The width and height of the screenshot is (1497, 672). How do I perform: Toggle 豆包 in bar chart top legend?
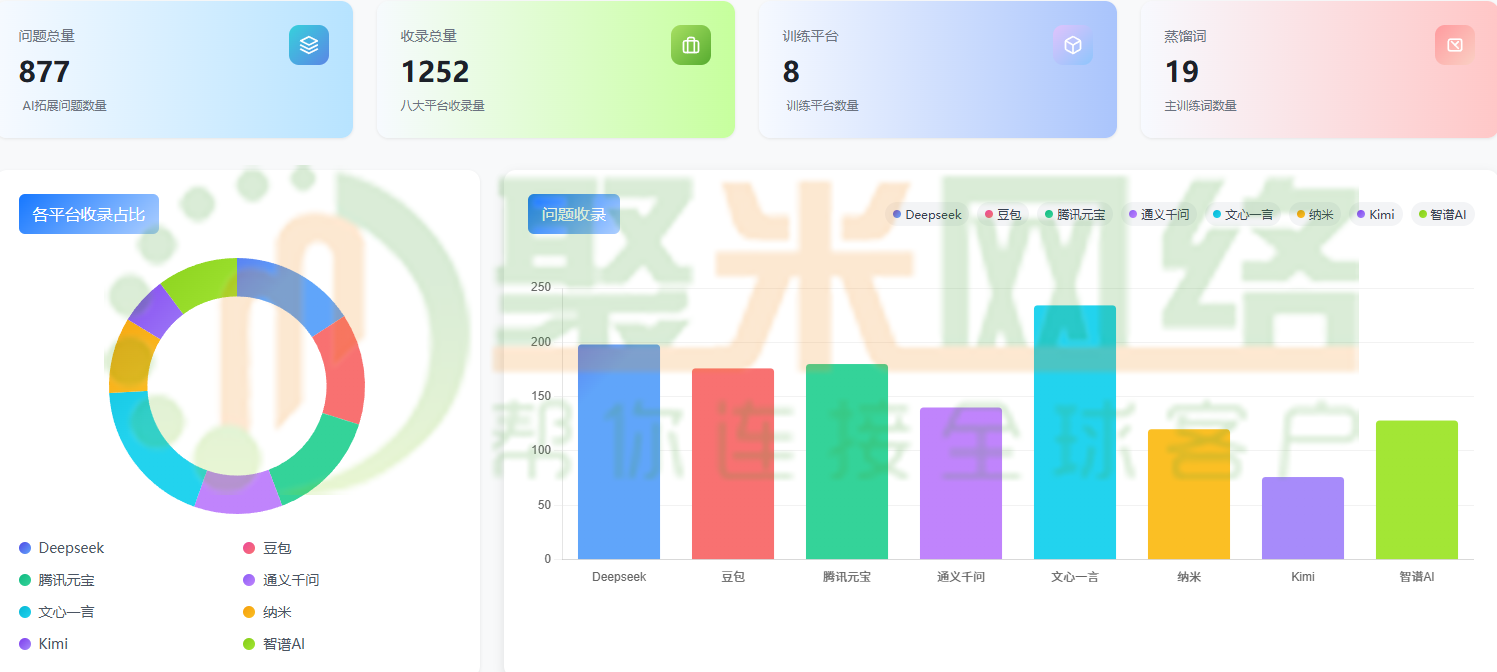tap(1003, 214)
